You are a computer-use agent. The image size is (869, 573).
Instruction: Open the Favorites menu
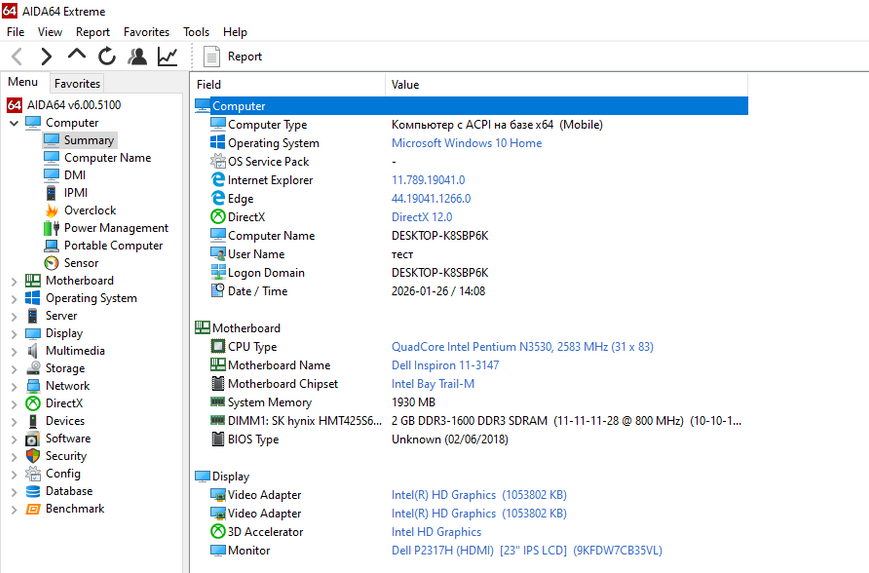[146, 32]
